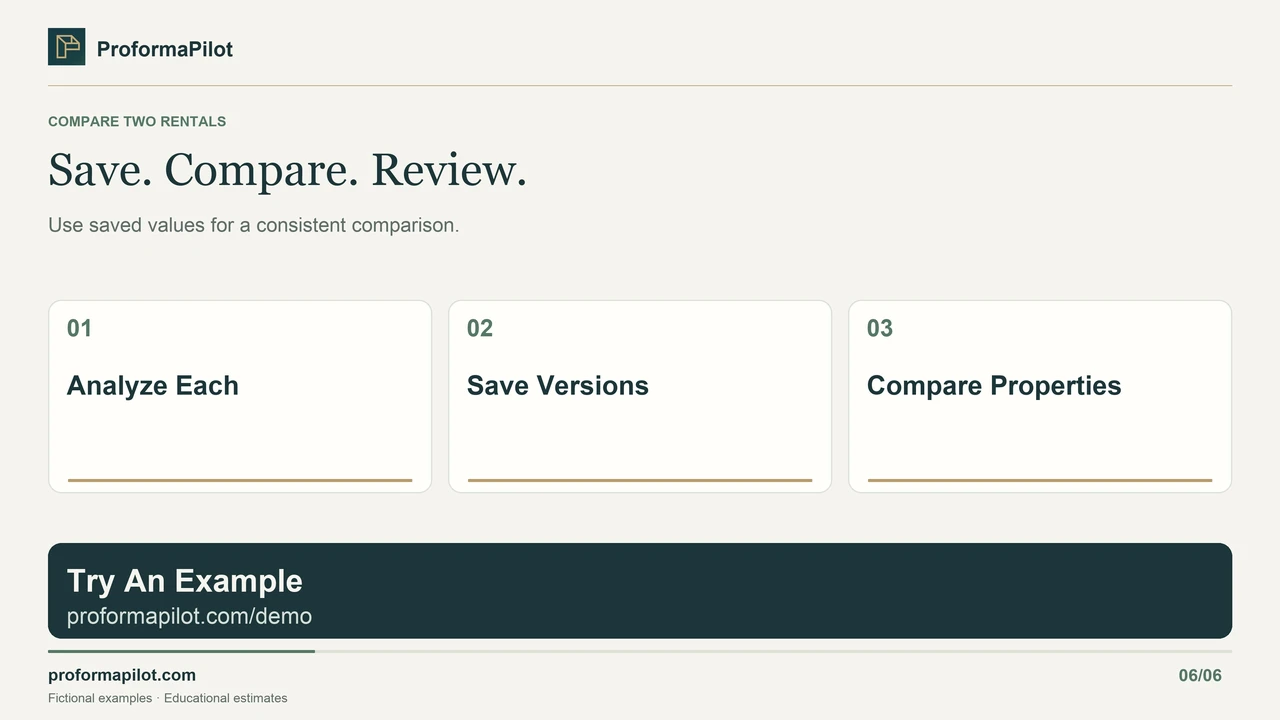1280x720 pixels.
Task: Click the Save. Compare. Review. headline
Action: click(287, 170)
